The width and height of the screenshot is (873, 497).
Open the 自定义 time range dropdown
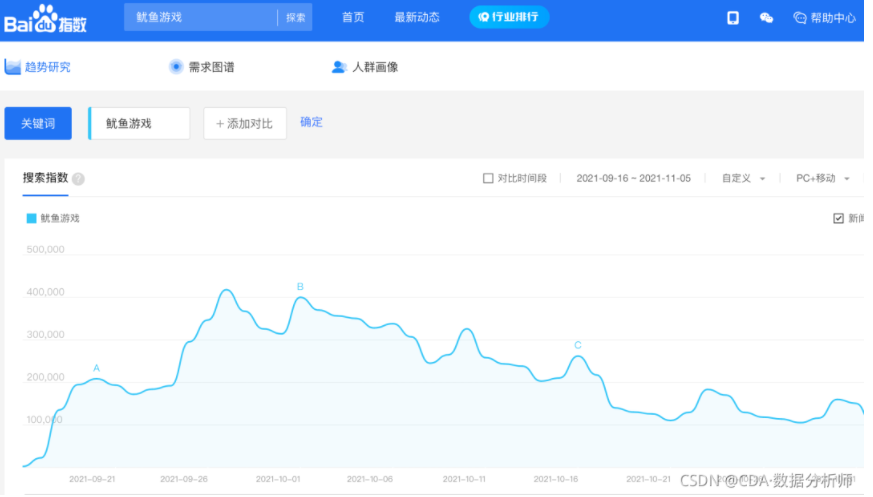coord(743,178)
